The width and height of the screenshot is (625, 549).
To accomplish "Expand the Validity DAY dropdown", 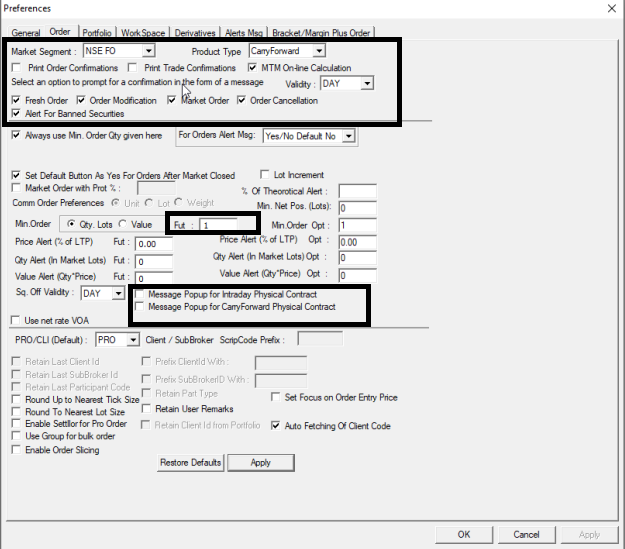I will pyautogui.click(x=367, y=84).
